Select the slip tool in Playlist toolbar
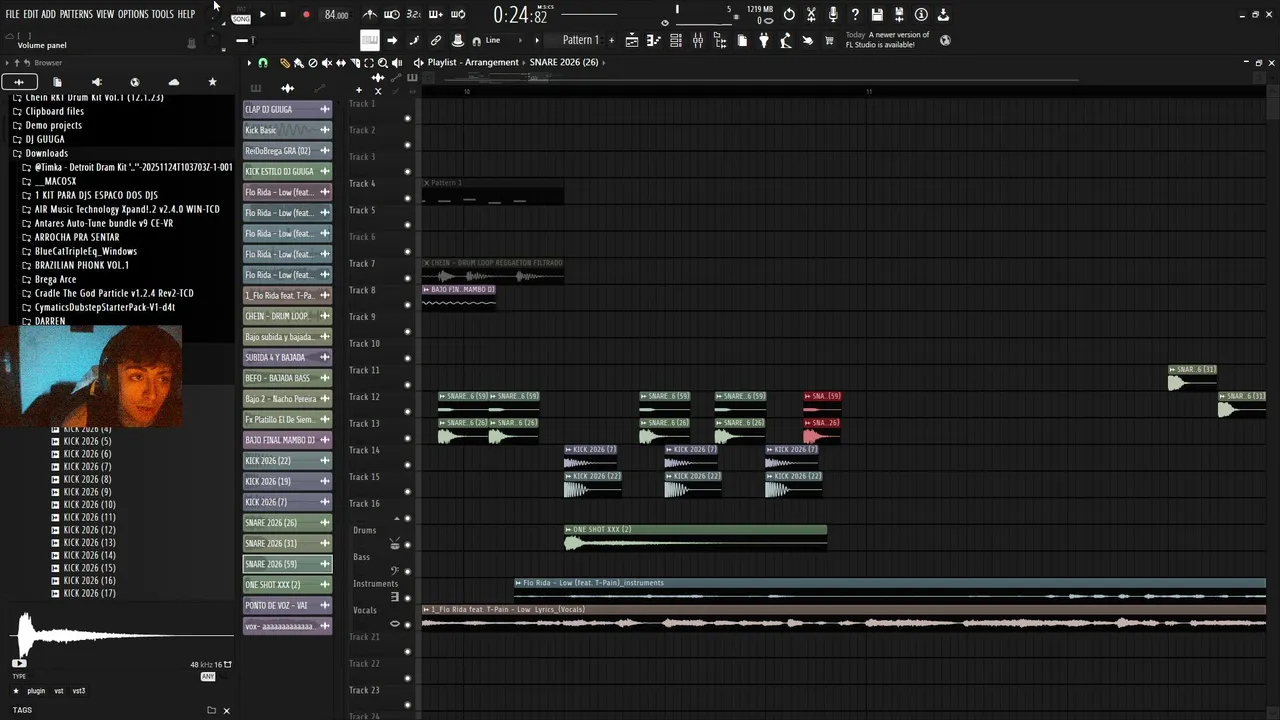The height and width of the screenshot is (720, 1280). tap(340, 63)
